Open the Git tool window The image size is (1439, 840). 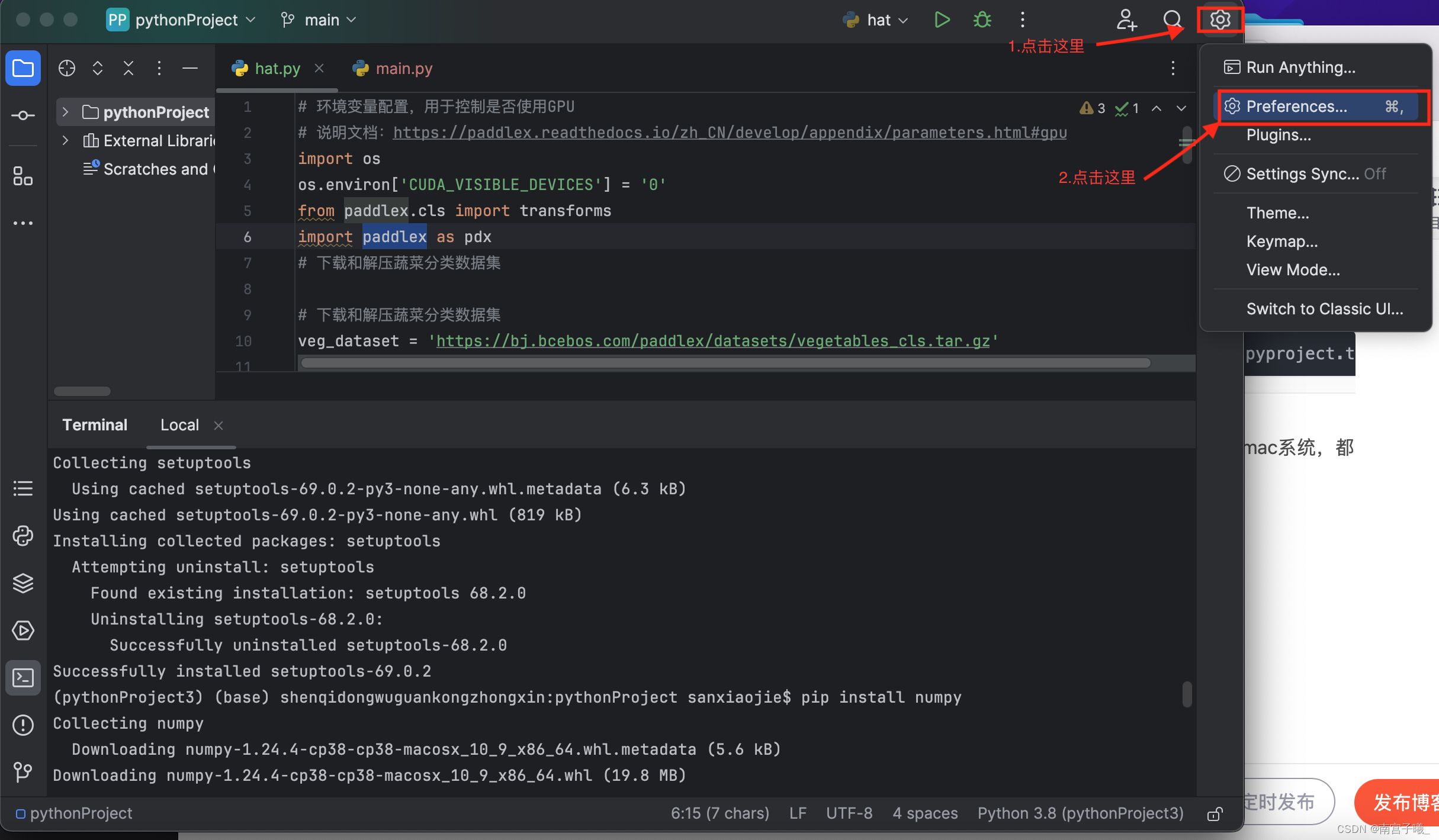pos(23,773)
